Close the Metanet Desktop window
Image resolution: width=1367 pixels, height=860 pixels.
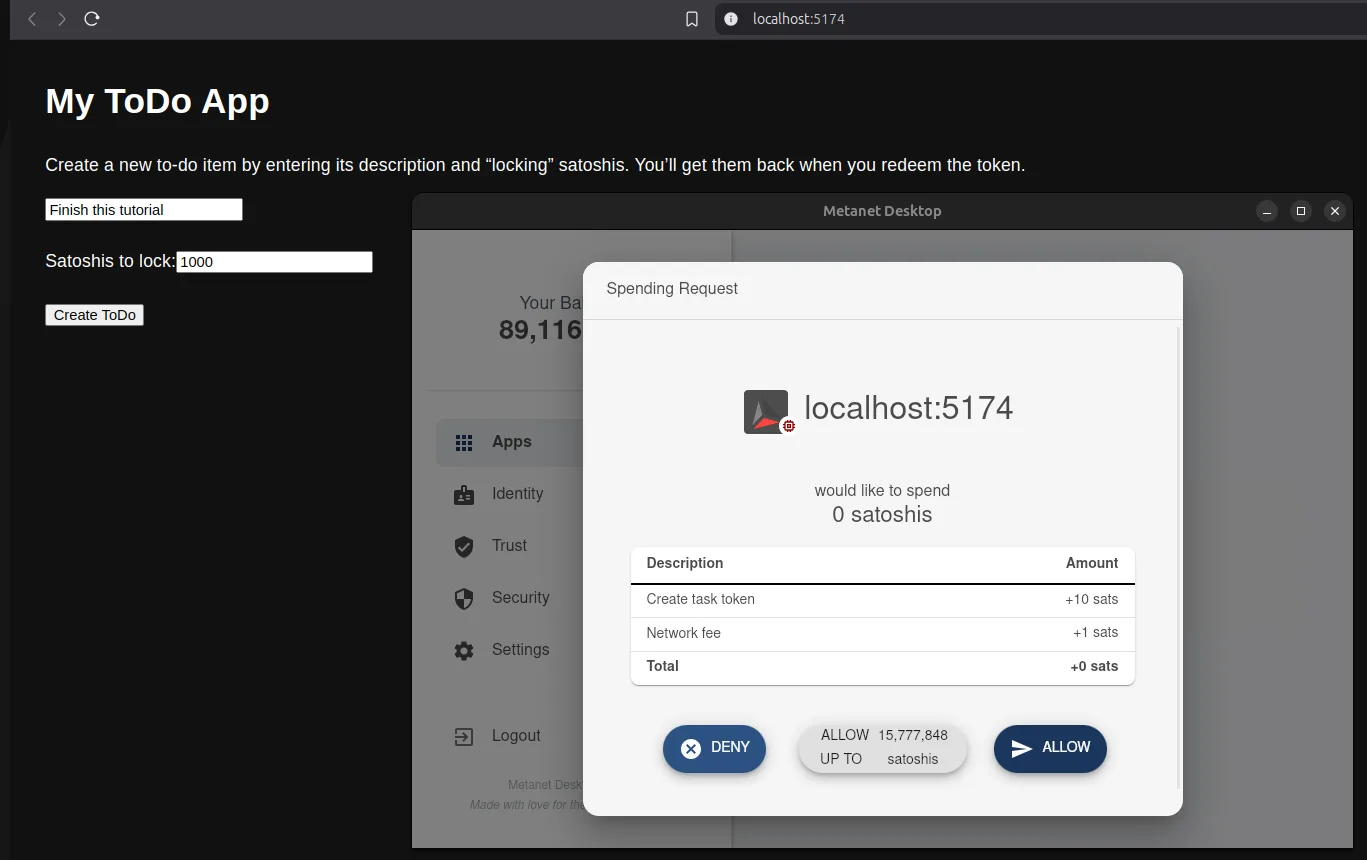(1334, 211)
